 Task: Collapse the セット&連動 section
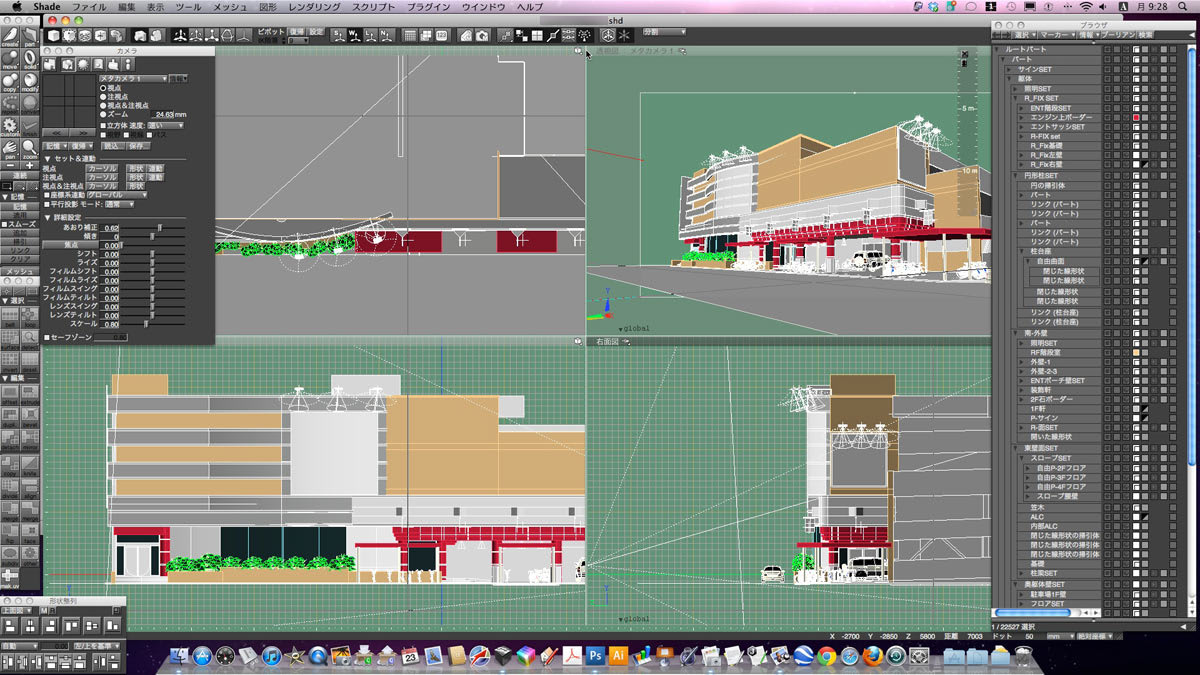[x=47, y=159]
